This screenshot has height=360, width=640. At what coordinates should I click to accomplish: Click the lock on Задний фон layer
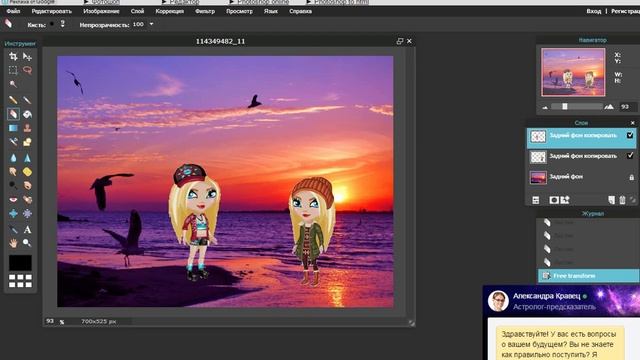click(x=631, y=177)
